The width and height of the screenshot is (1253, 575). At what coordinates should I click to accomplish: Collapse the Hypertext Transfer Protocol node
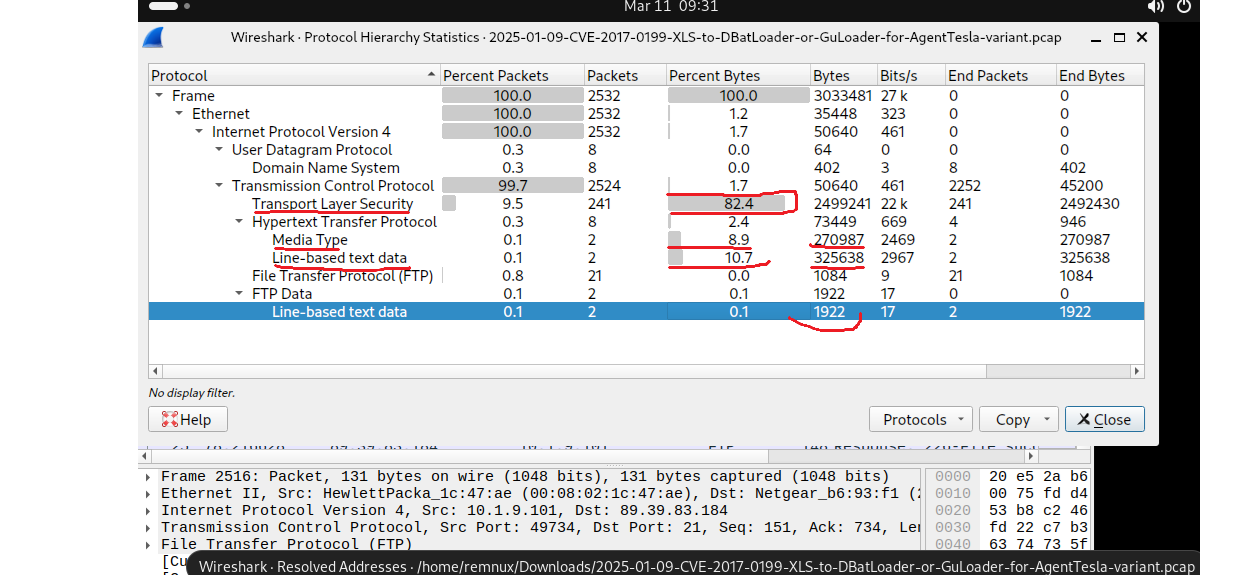pyautogui.click(x=239, y=222)
